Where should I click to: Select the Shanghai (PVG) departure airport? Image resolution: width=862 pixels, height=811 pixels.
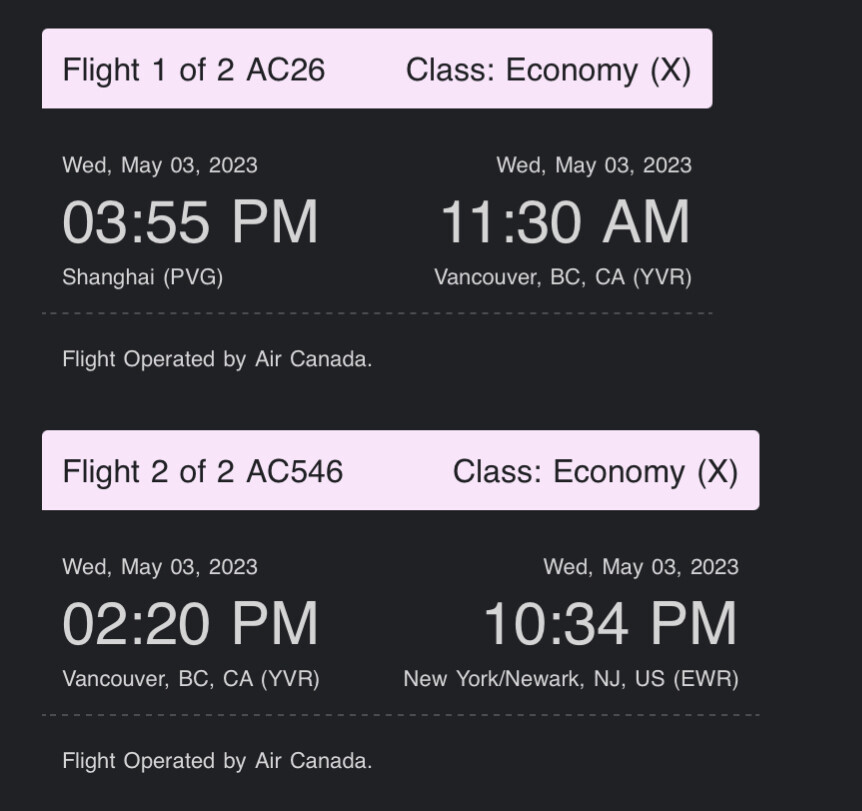coord(142,277)
